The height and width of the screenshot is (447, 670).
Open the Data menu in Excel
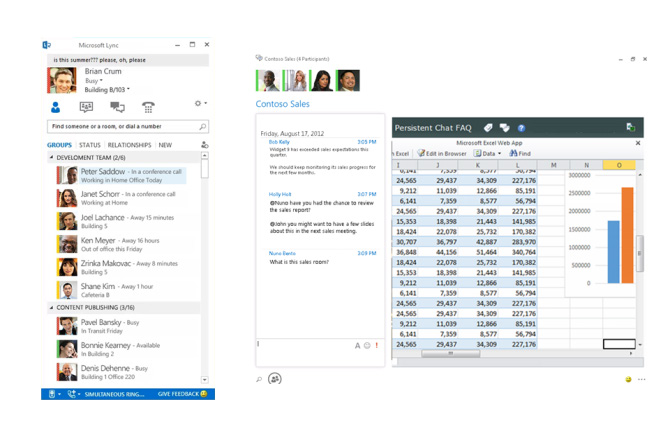488,153
